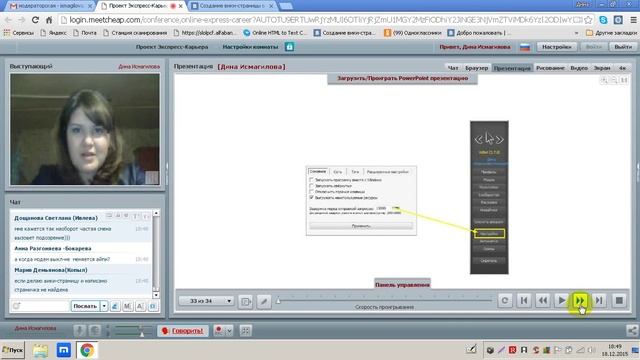Image resolution: width=640 pixels, height=360 pixels.
Task: Click the 1:1 actual size icon
Action: point(624,80)
